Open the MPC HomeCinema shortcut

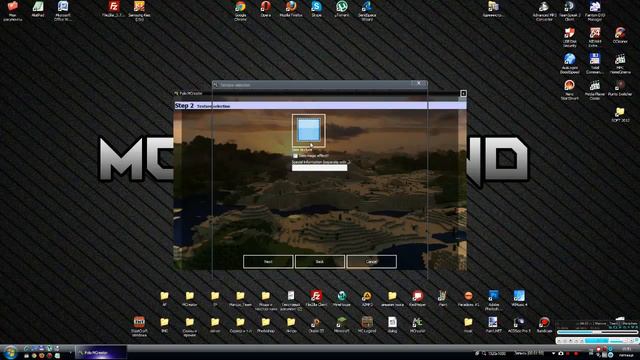click(x=620, y=63)
